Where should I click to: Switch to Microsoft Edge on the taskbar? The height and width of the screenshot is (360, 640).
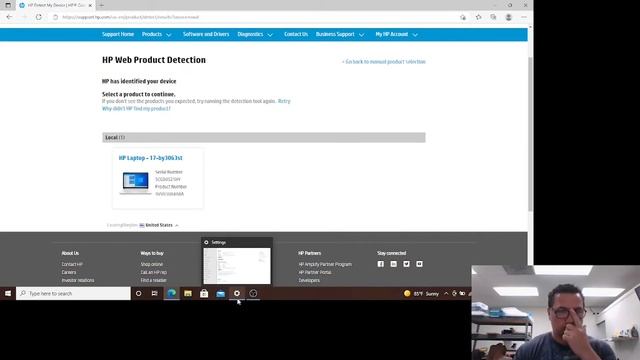coord(171,293)
